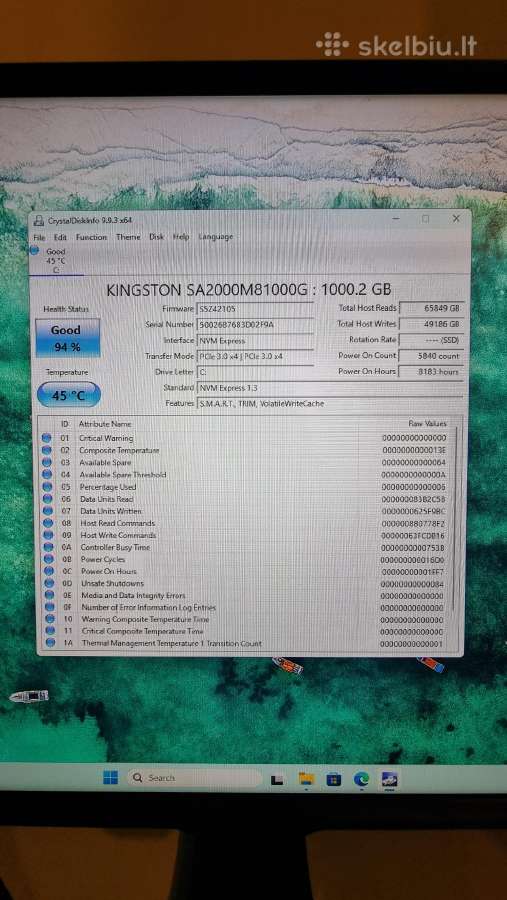
Task: Select the Data Units Written row
Action: pos(247,511)
